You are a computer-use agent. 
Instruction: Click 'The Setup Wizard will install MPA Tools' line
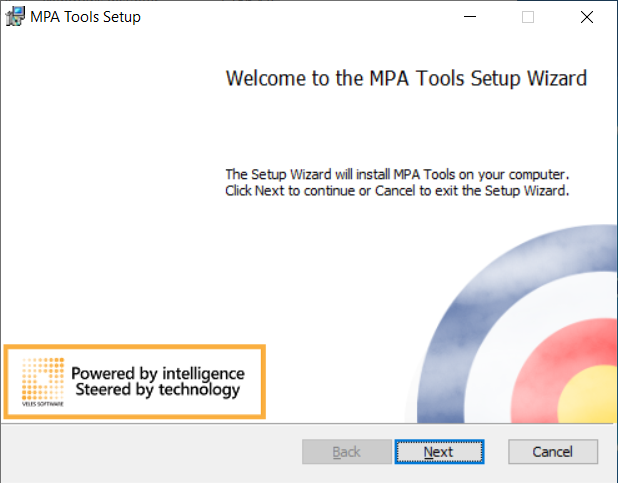click(397, 174)
